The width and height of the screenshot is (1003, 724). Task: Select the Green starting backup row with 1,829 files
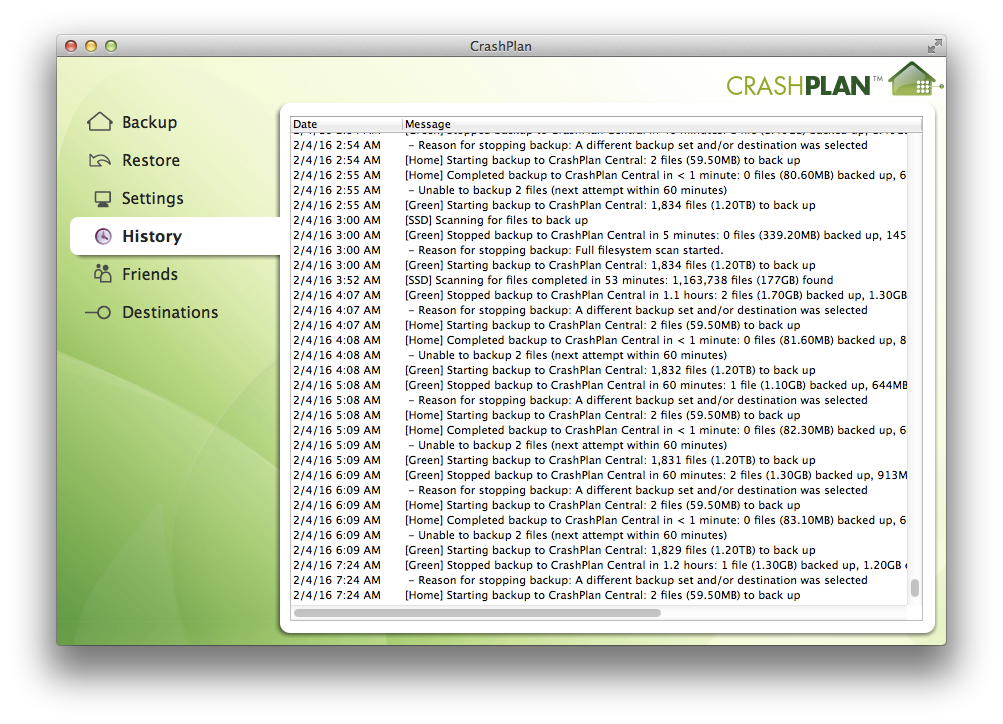click(599, 550)
